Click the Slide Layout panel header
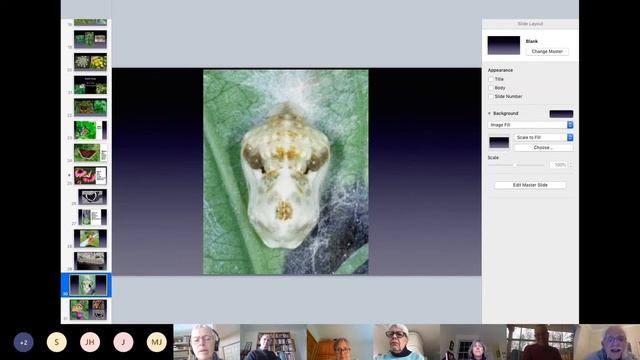The image size is (640, 360). [530, 24]
